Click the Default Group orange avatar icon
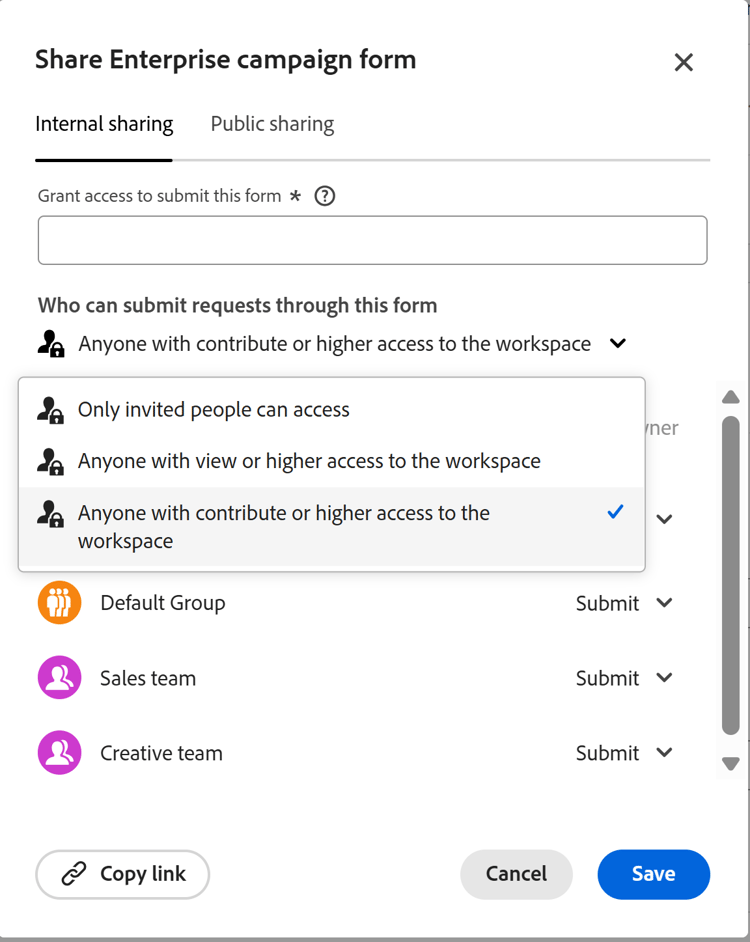Screen dimensions: 750x942 59,603
